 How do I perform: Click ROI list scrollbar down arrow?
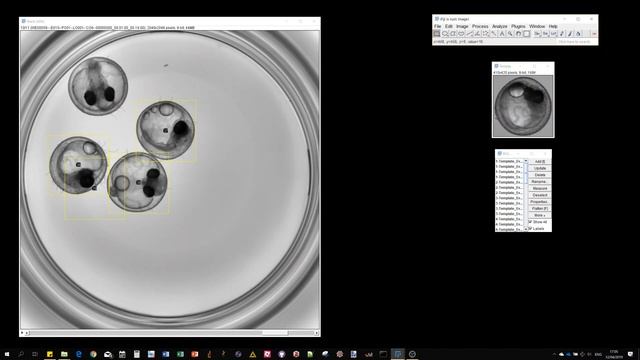coord(526,229)
